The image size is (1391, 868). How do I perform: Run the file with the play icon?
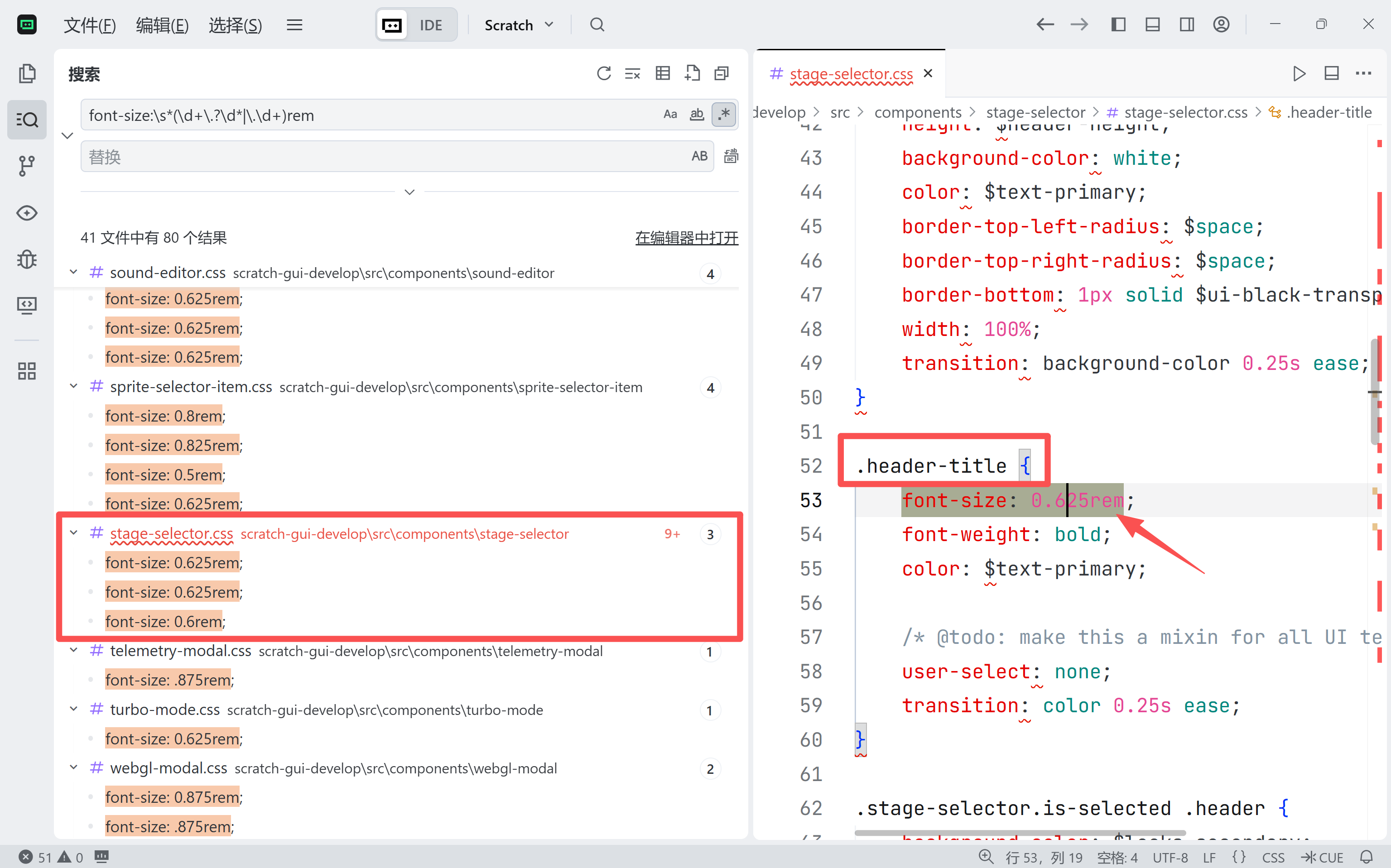[1299, 73]
